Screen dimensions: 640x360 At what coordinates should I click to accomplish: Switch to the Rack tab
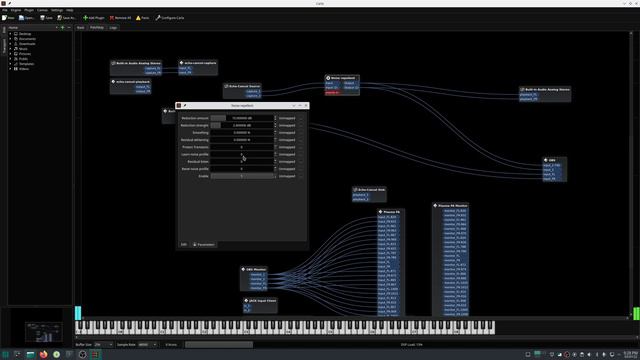tap(81, 27)
